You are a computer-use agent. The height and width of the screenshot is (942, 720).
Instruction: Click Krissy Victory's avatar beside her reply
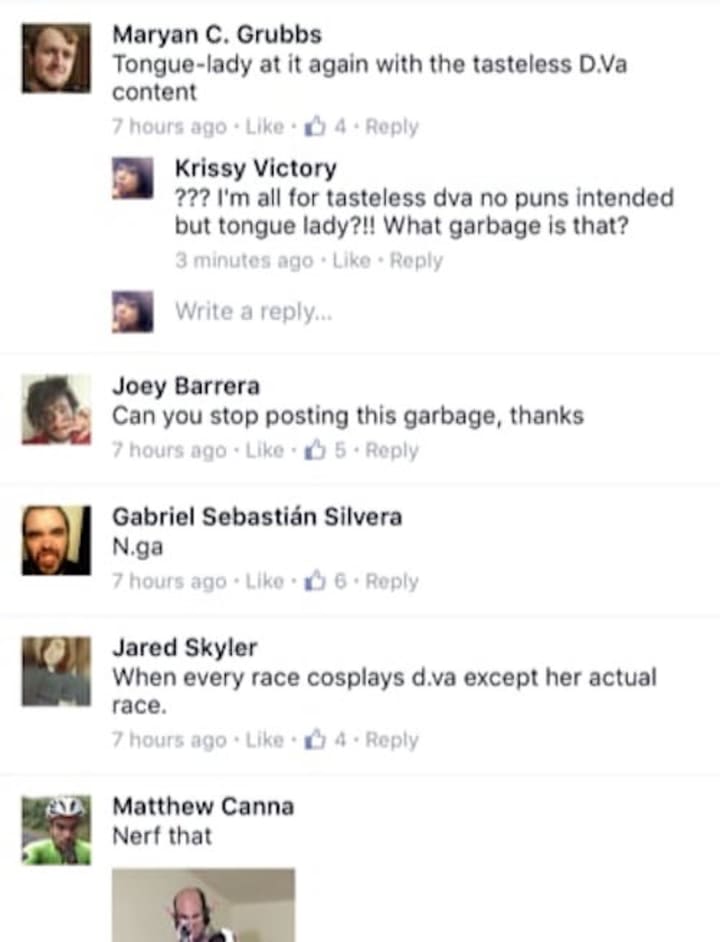[x=133, y=178]
